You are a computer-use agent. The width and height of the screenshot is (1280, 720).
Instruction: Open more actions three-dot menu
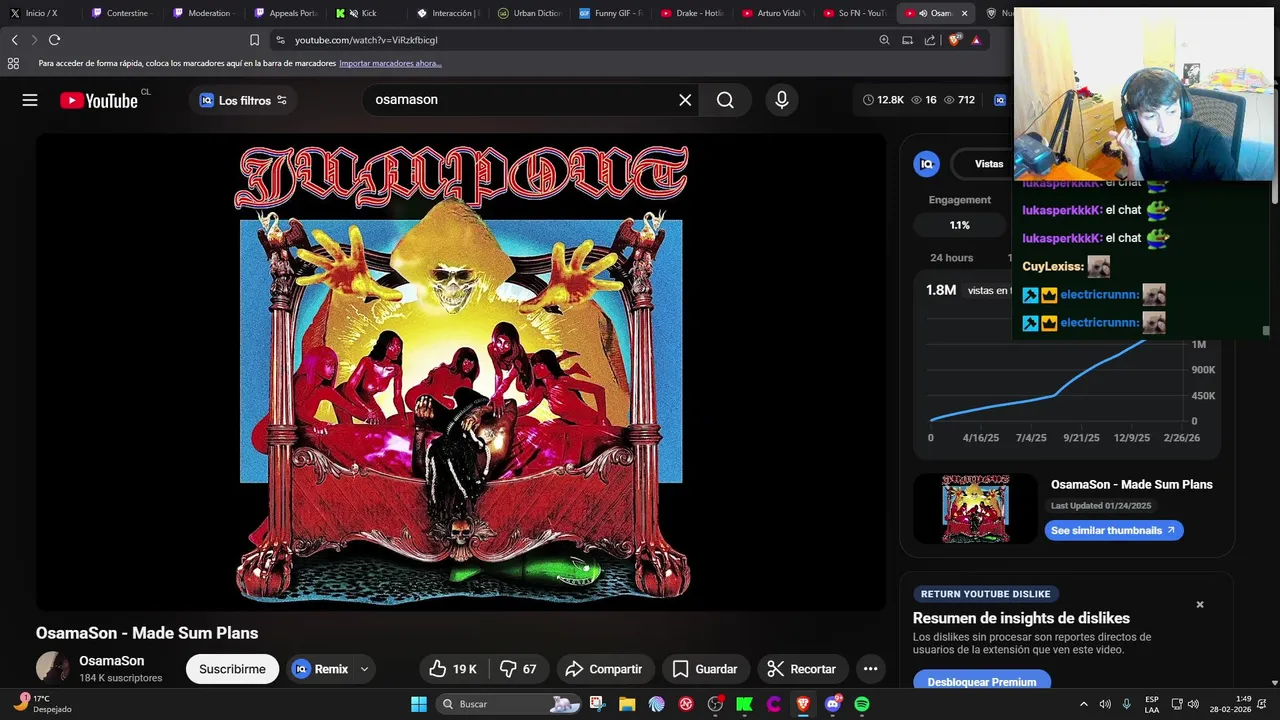click(870, 669)
